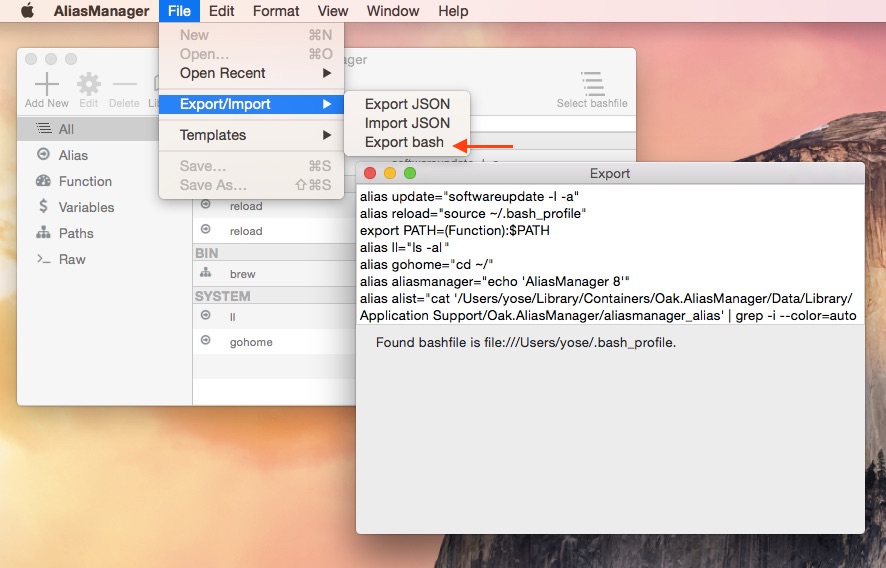Click the Variables dollar icon in sidebar
Viewport: 886px width, 568px height.
point(43,206)
